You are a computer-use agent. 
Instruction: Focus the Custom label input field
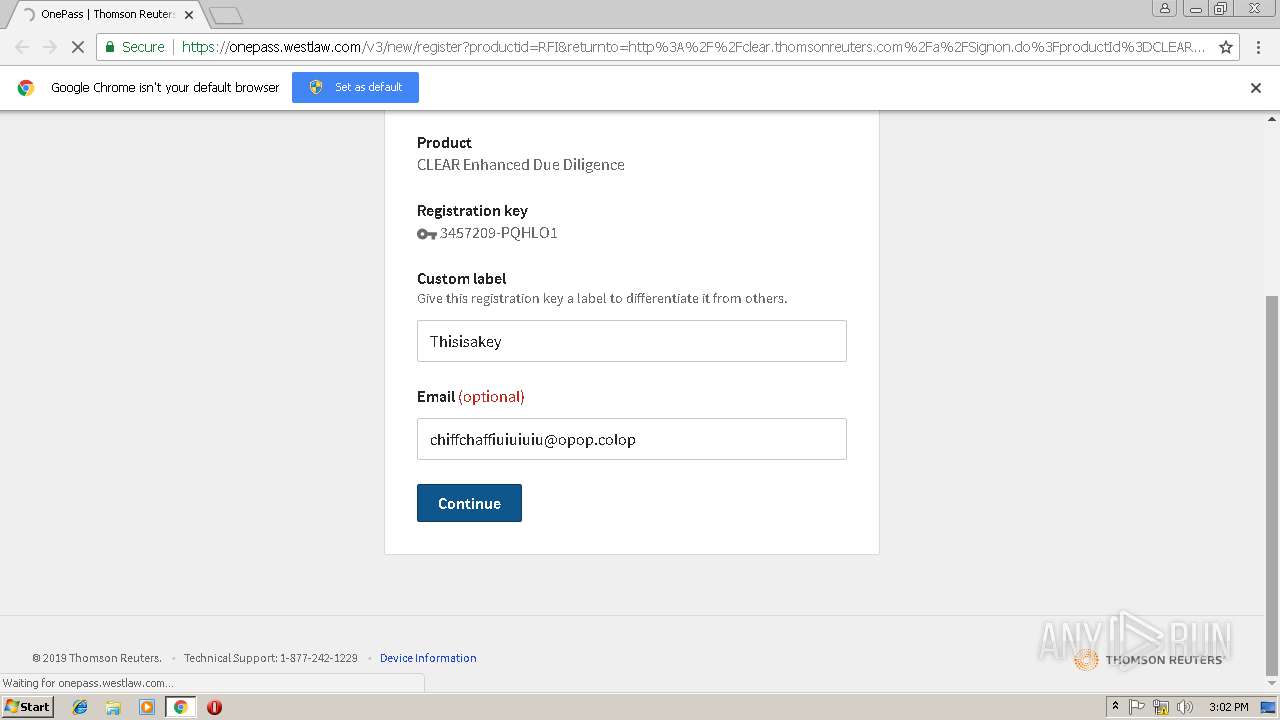632,341
